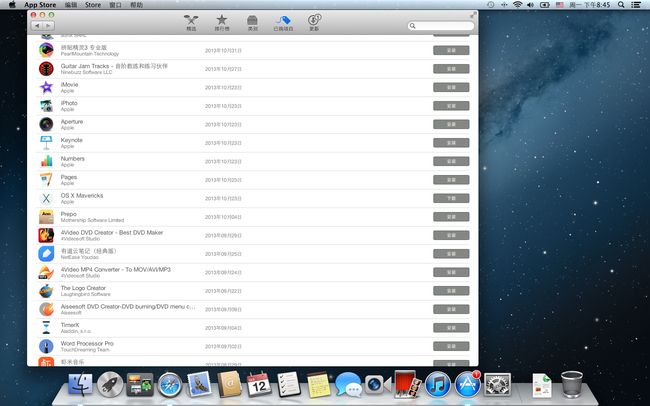The height and width of the screenshot is (406, 650).
Task: Click the iMovie app icon
Action: (x=46, y=87)
